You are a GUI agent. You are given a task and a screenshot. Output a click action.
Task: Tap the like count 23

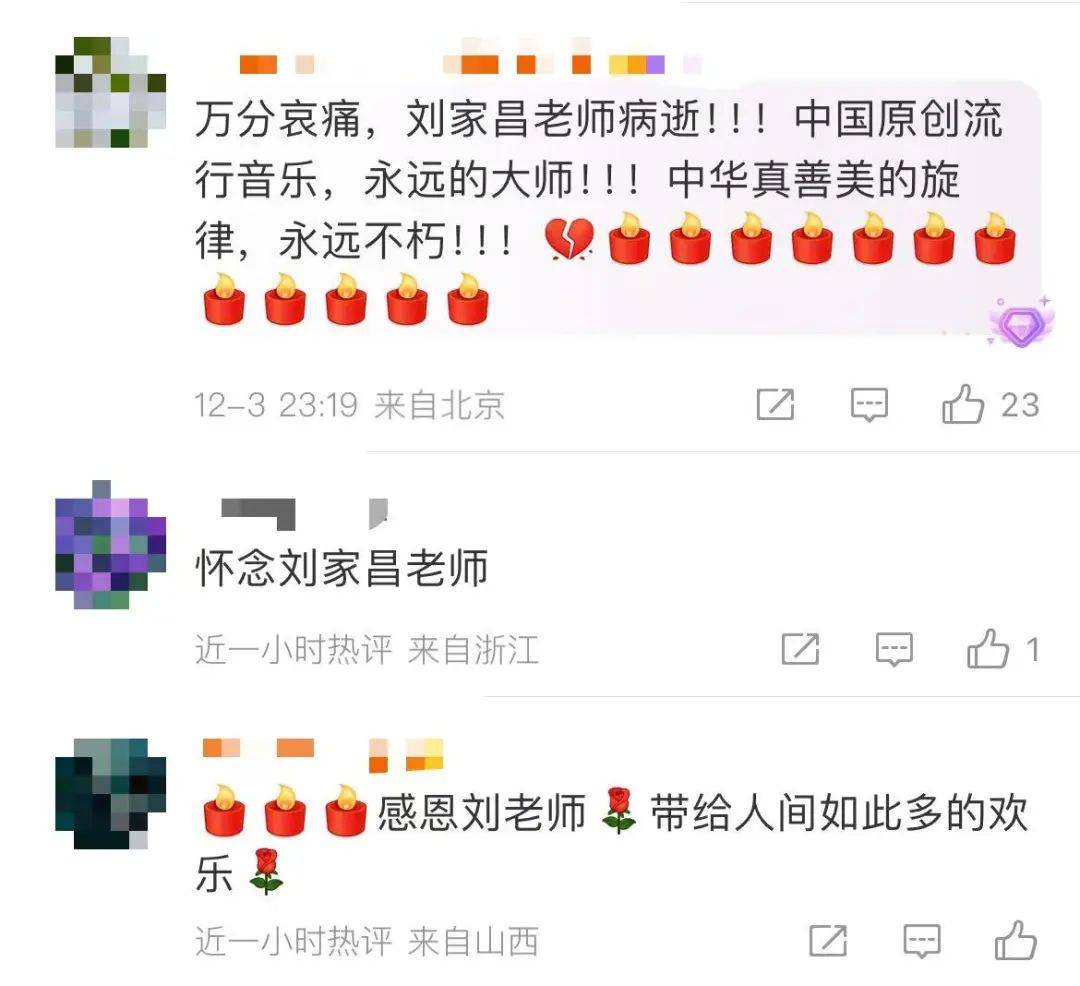(1019, 405)
